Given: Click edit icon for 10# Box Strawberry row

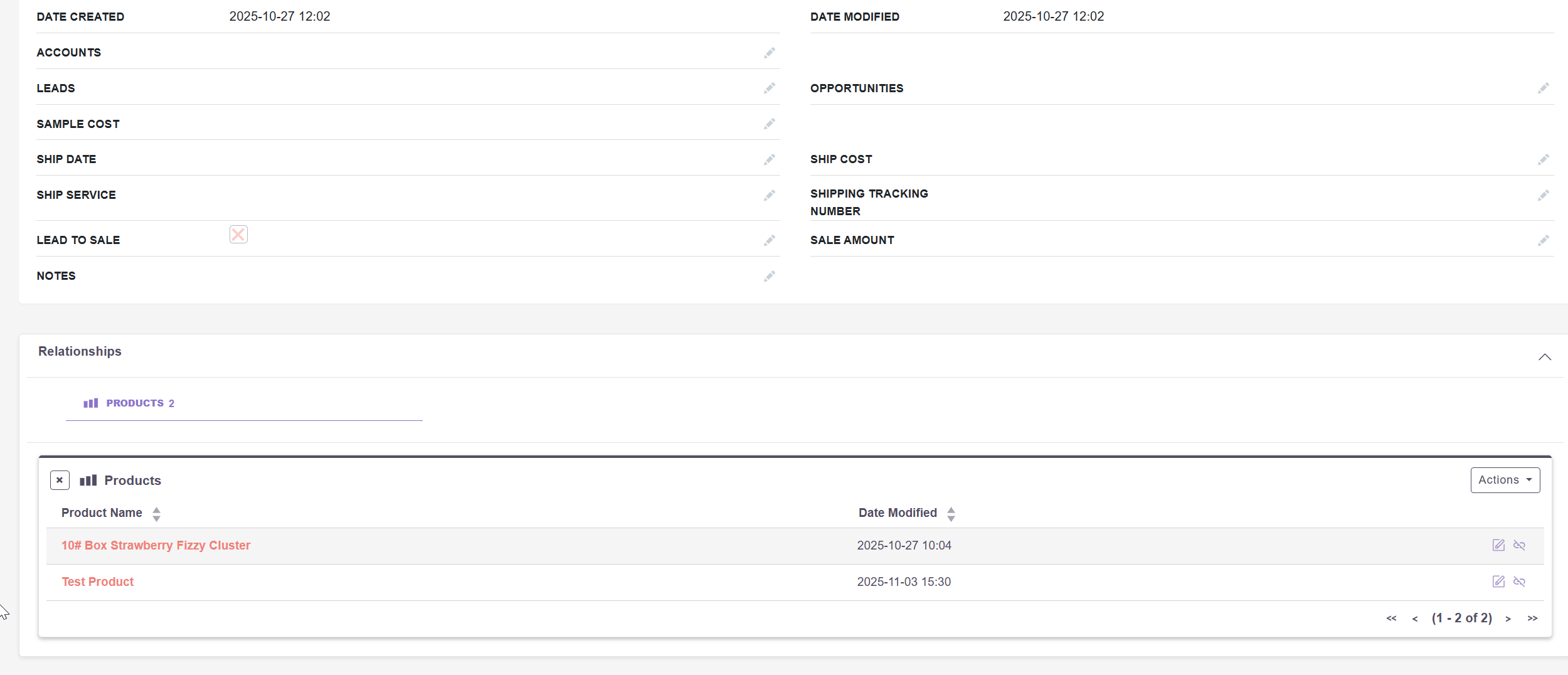Looking at the screenshot, I should [1498, 545].
